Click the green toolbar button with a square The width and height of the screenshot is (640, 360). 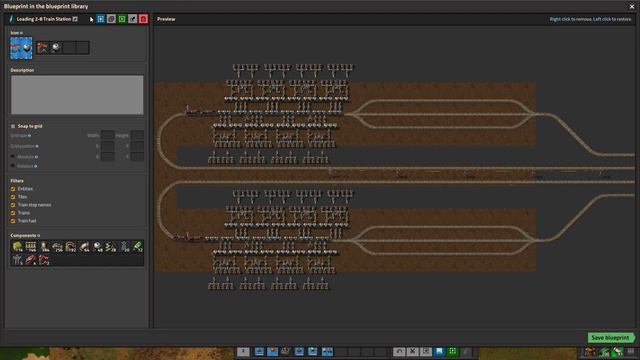coord(122,19)
